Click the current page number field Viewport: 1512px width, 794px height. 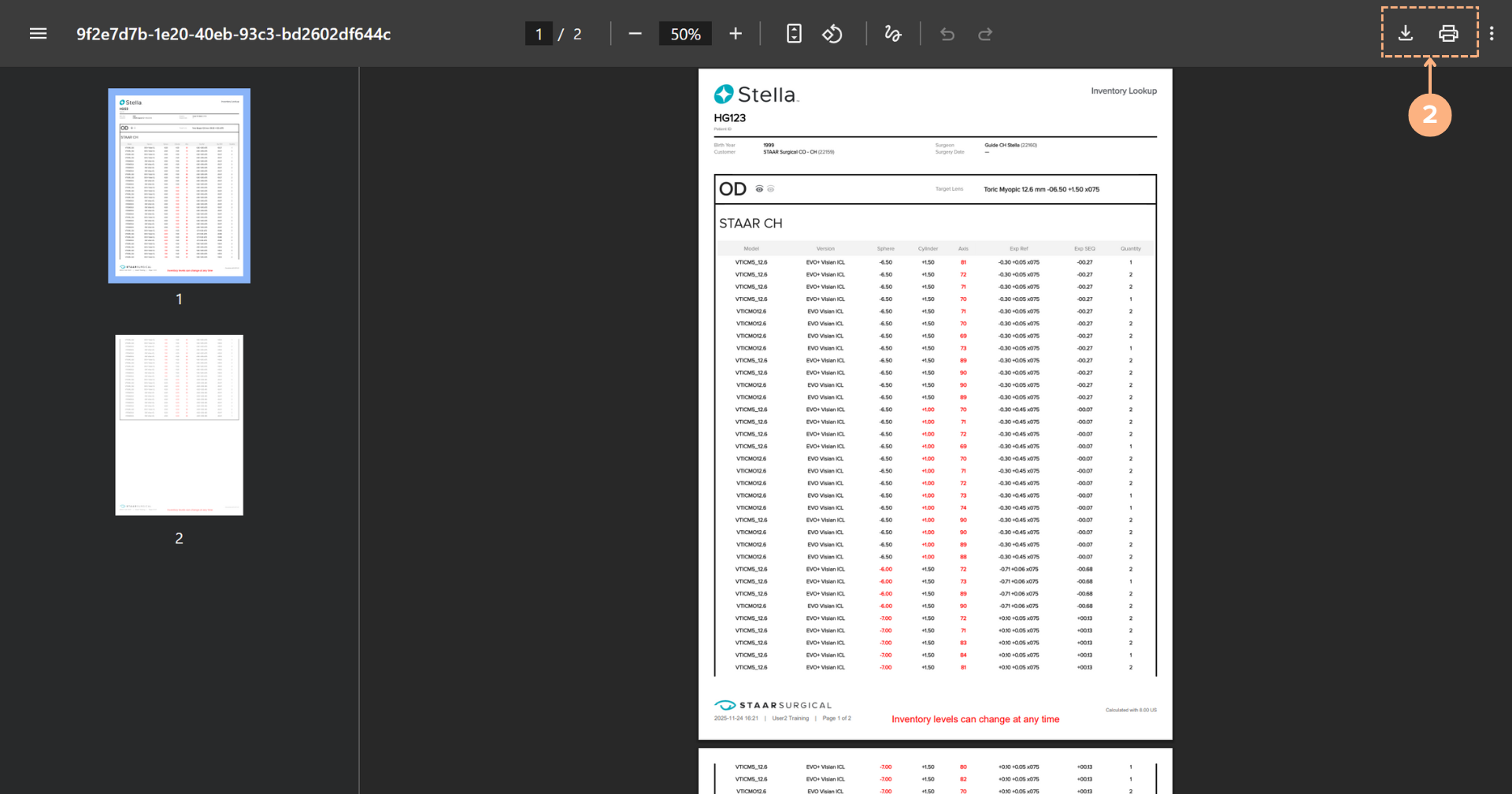(539, 34)
